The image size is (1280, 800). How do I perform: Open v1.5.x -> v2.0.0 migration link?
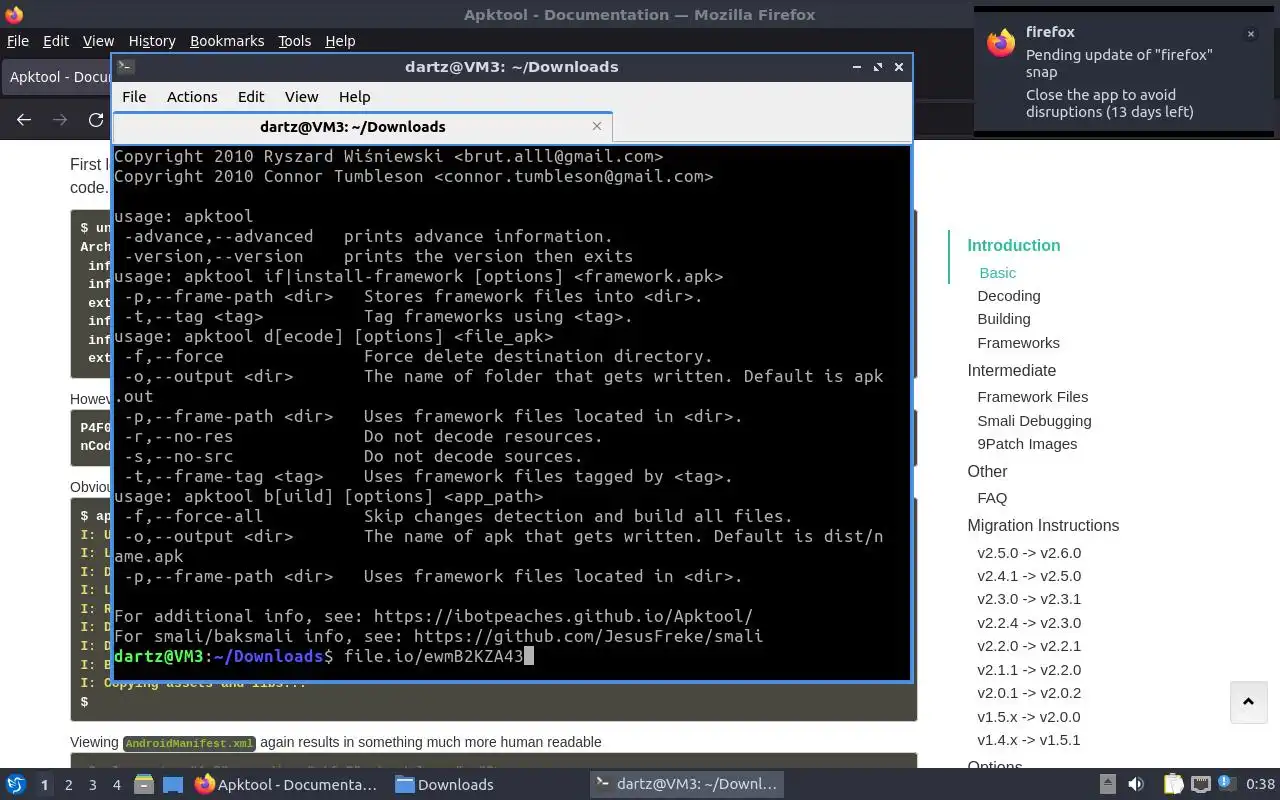click(x=1029, y=717)
